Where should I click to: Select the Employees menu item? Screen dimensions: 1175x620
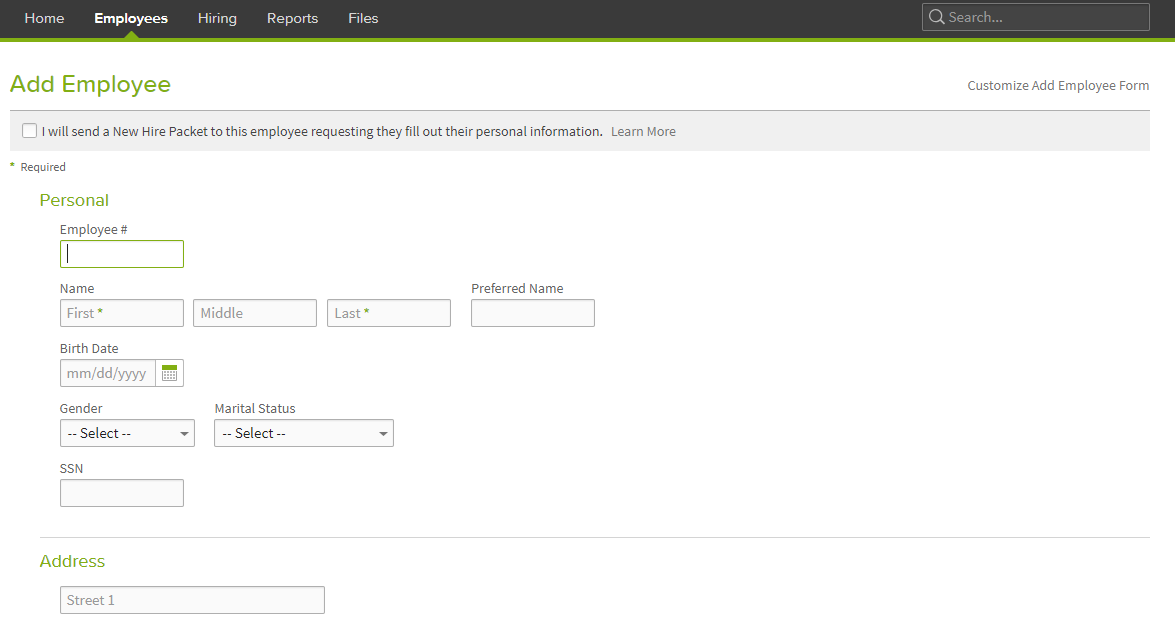131,18
